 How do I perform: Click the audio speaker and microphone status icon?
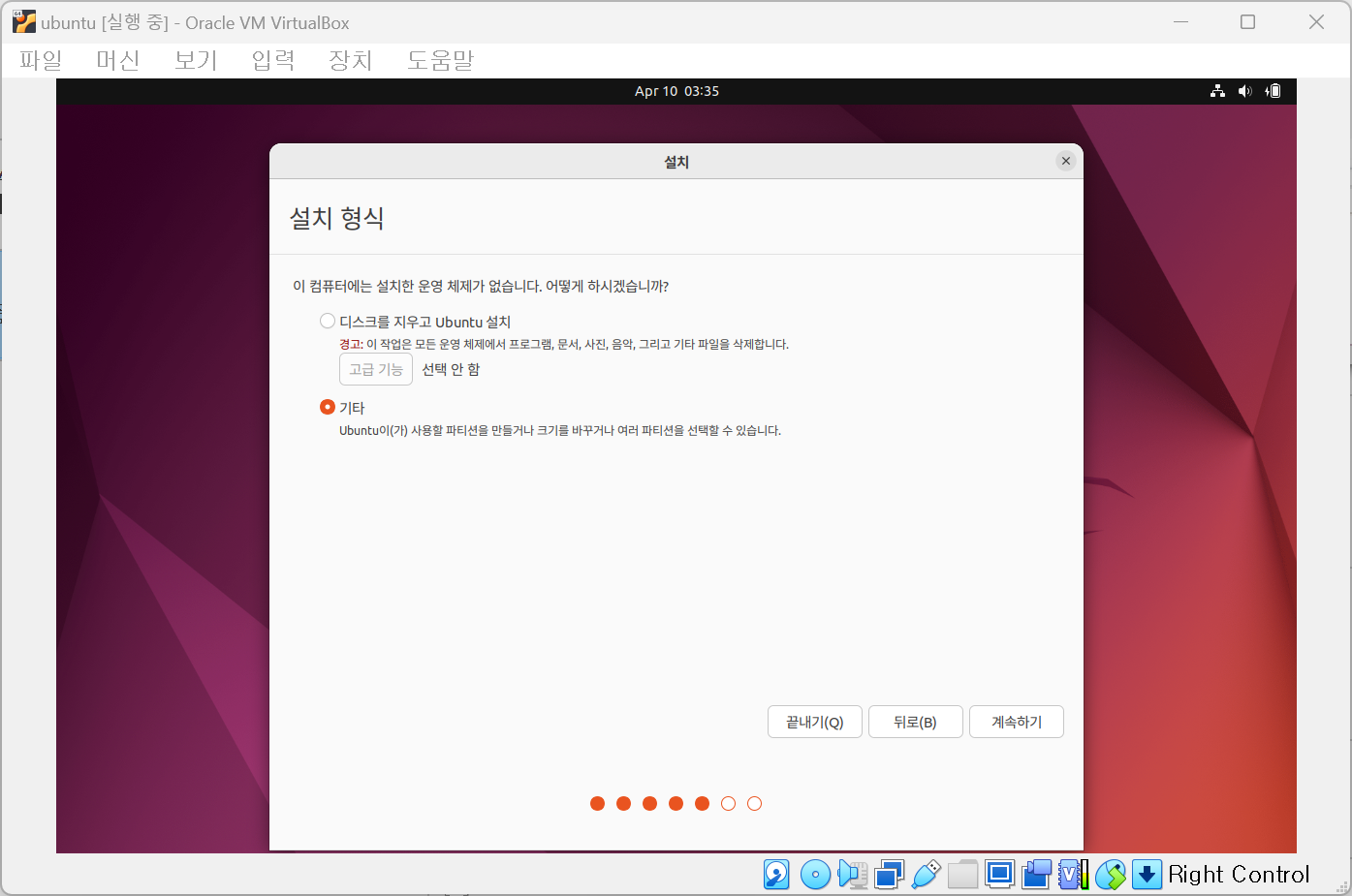(x=853, y=875)
